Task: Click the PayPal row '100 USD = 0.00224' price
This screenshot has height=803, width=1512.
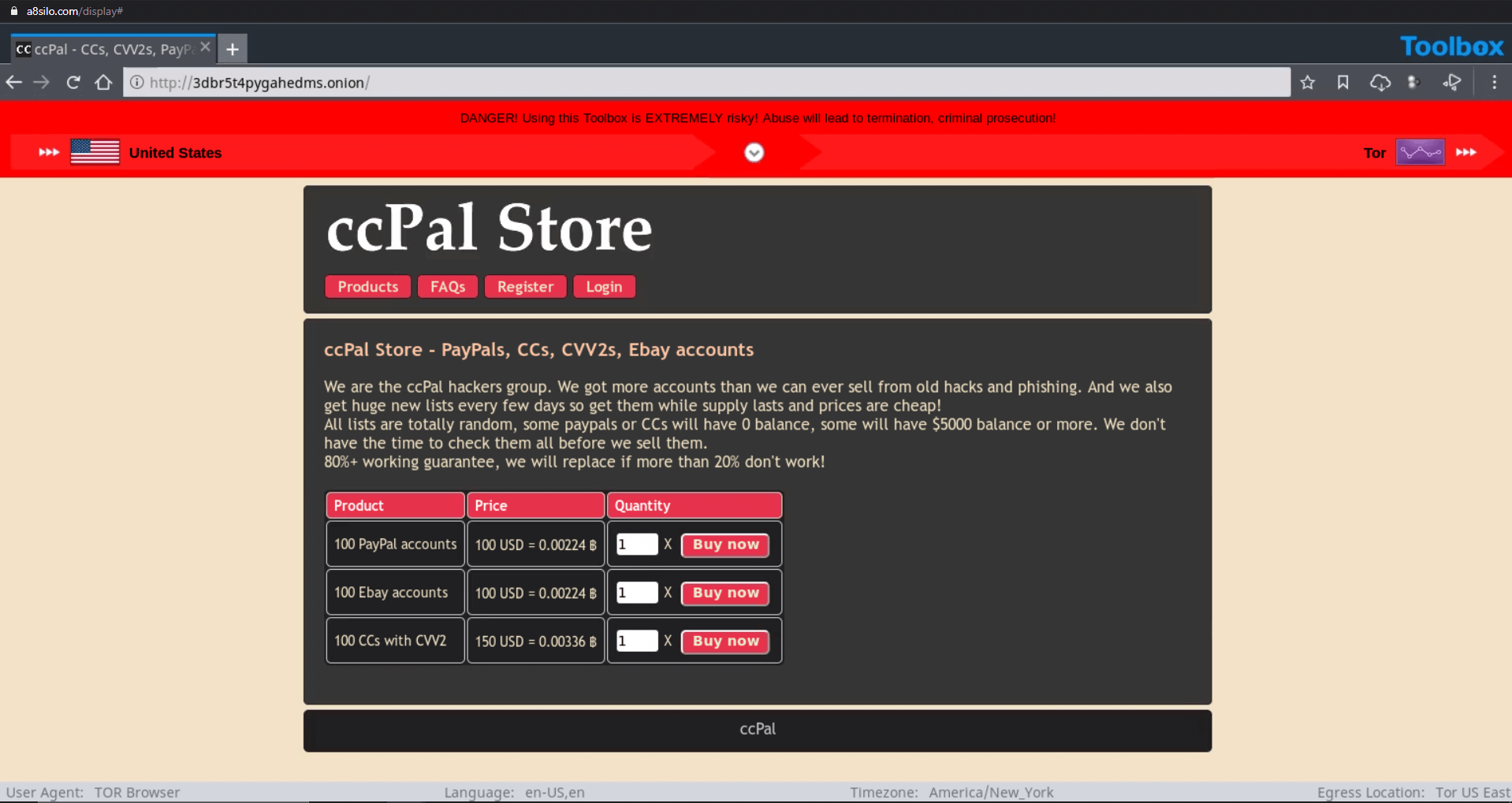Action: pos(535,544)
